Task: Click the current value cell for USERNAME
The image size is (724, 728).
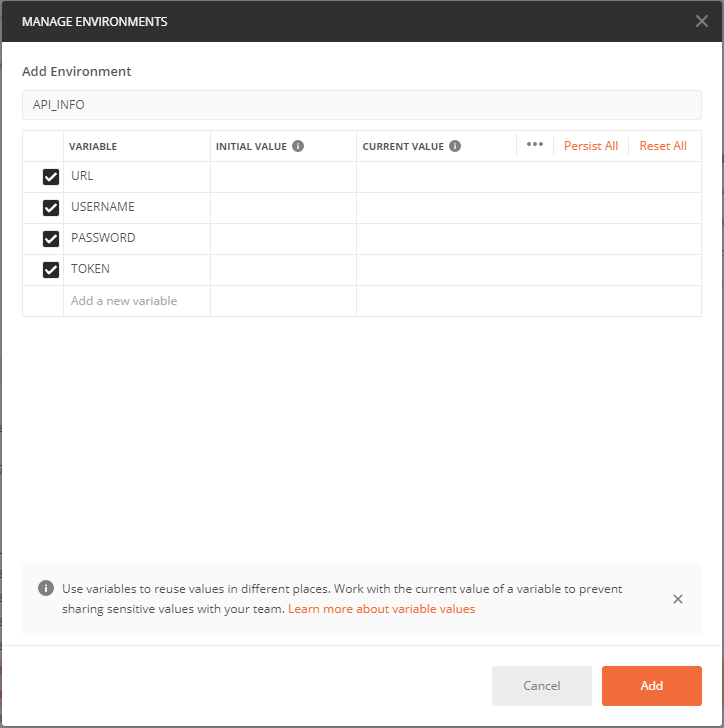Action: point(529,208)
